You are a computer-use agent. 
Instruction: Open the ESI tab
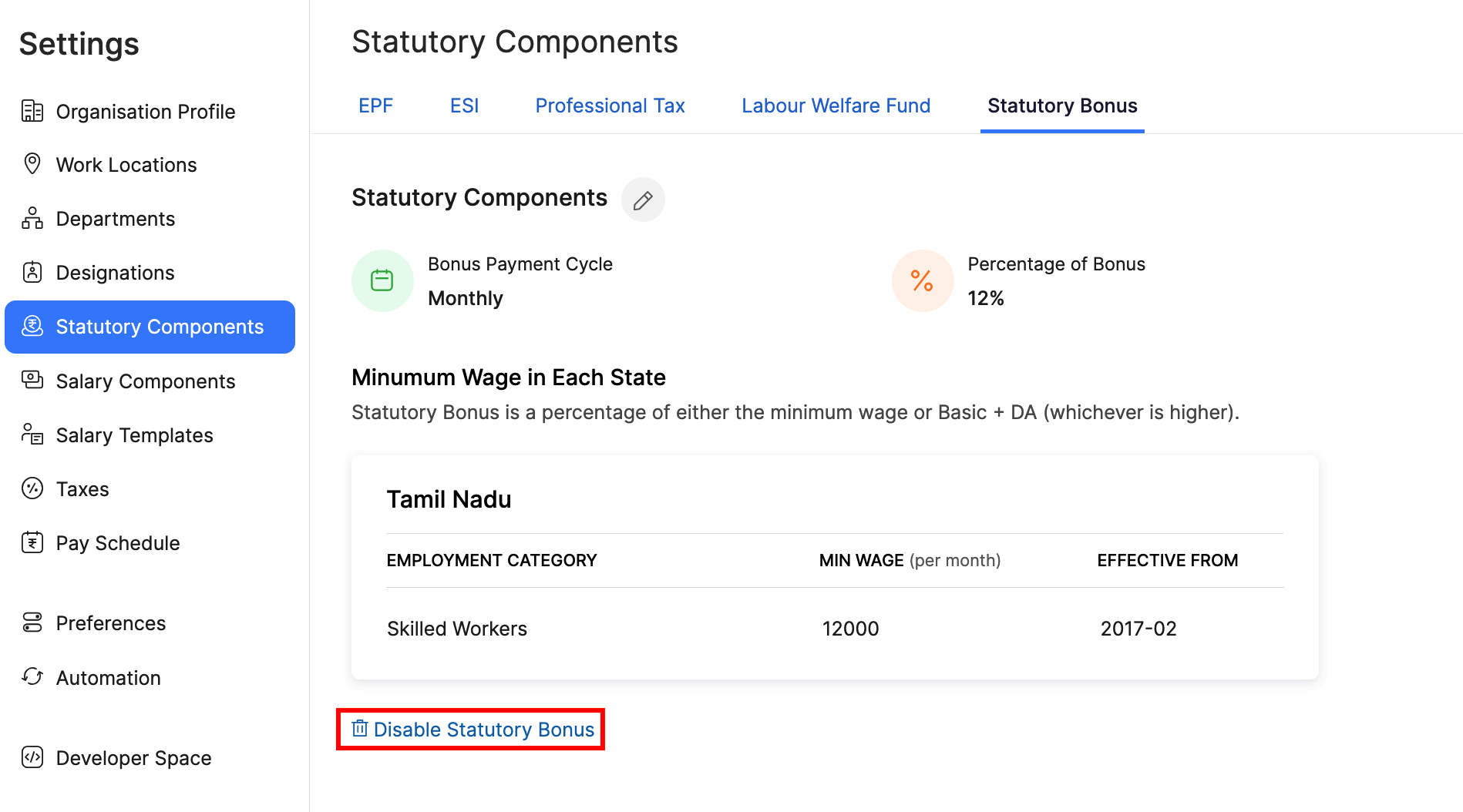[x=464, y=106]
